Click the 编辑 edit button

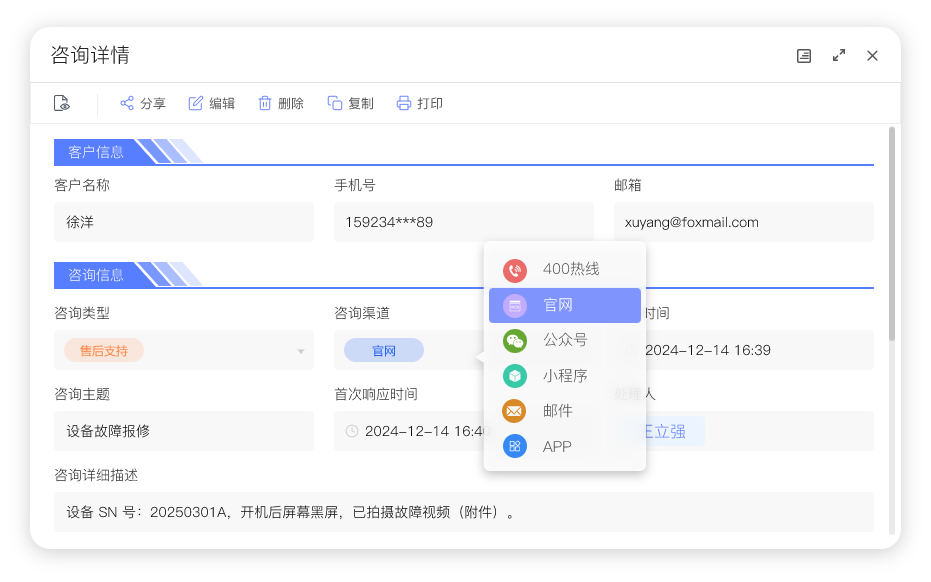click(211, 103)
